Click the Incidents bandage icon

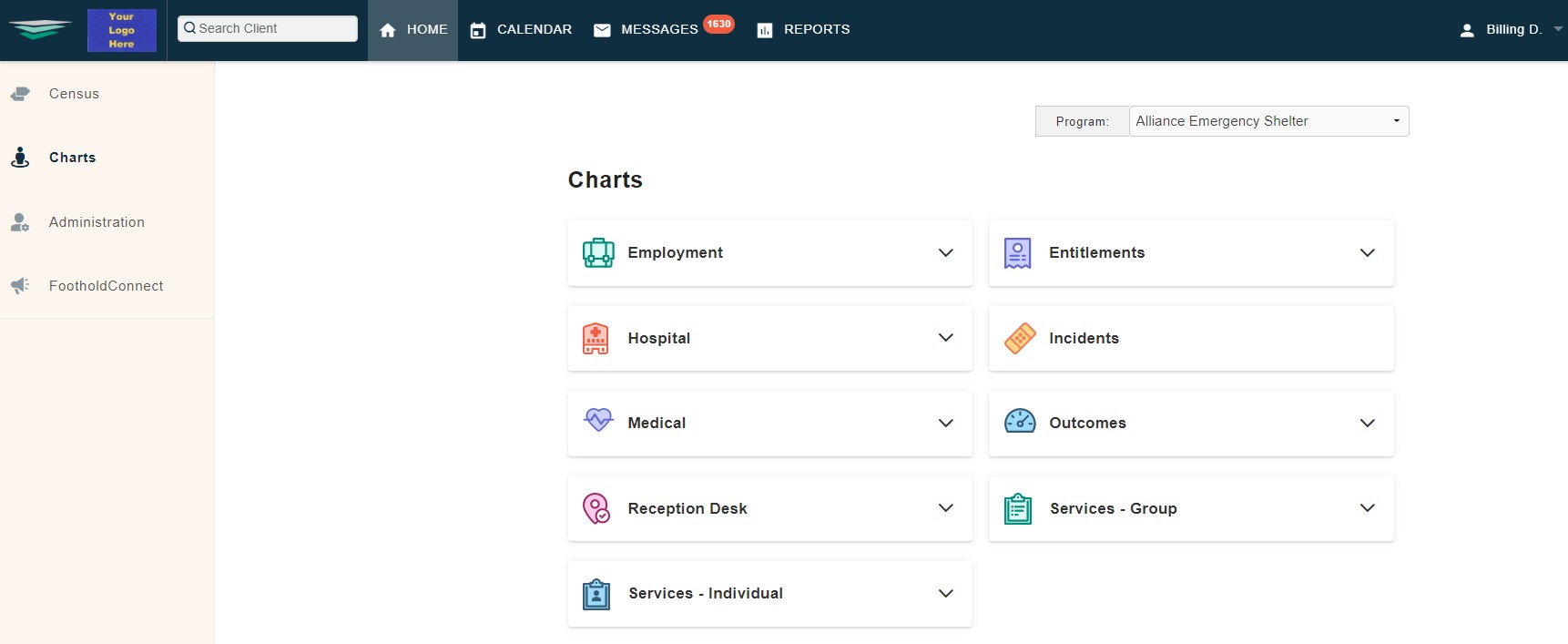point(1020,338)
